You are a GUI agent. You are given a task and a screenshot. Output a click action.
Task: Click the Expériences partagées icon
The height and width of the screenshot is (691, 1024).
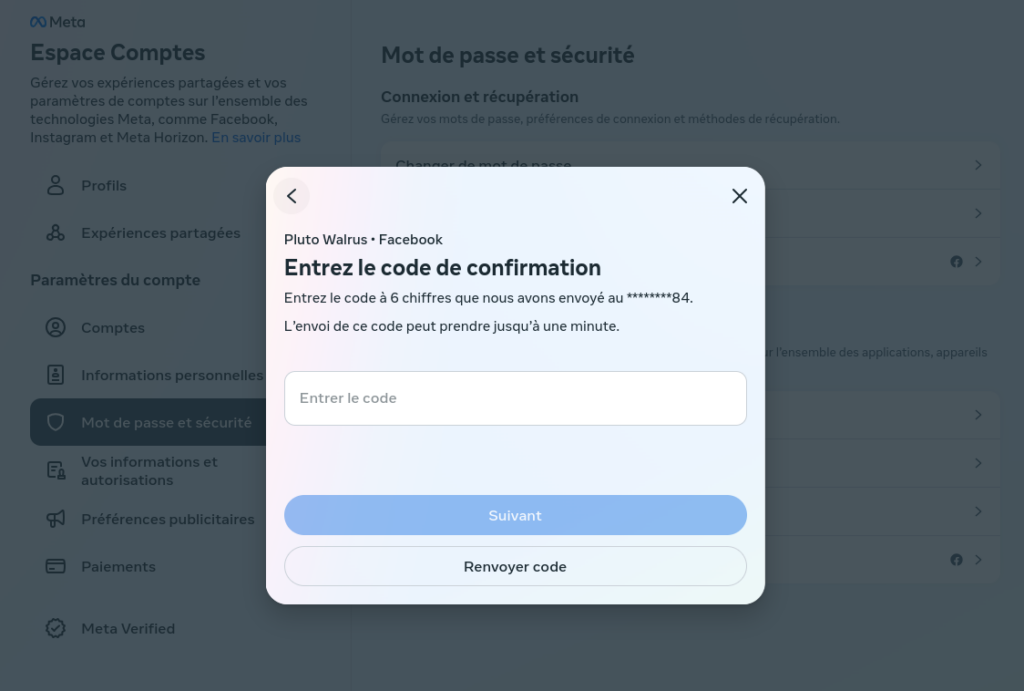[56, 233]
